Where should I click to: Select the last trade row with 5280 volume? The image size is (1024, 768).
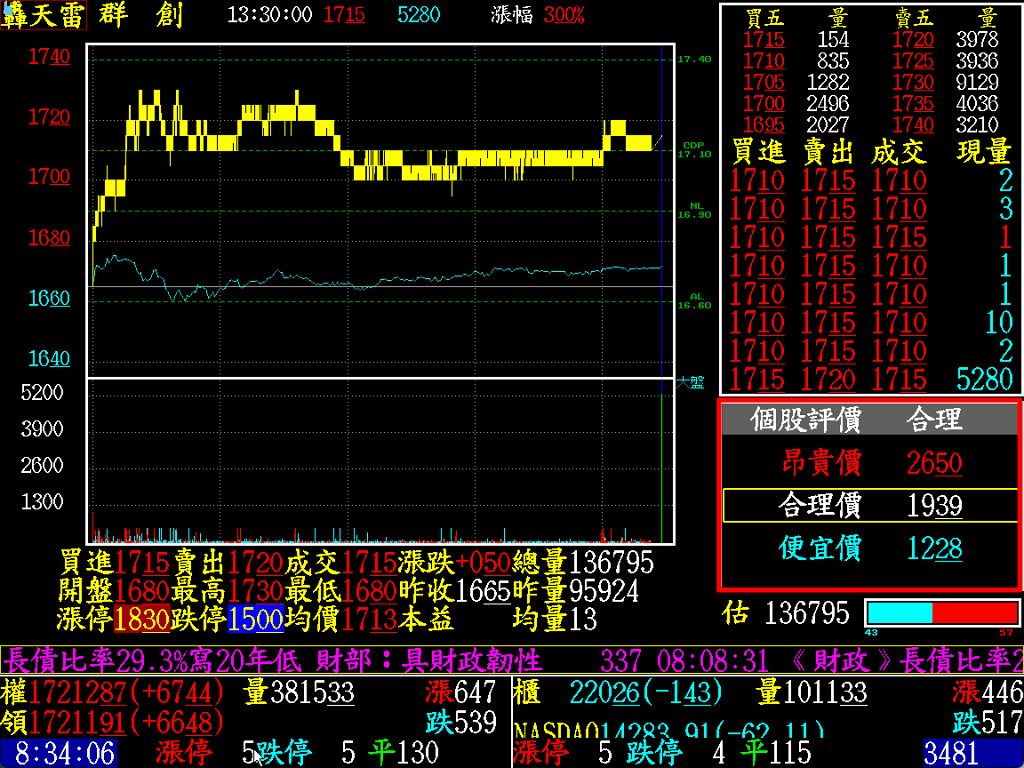click(x=870, y=379)
